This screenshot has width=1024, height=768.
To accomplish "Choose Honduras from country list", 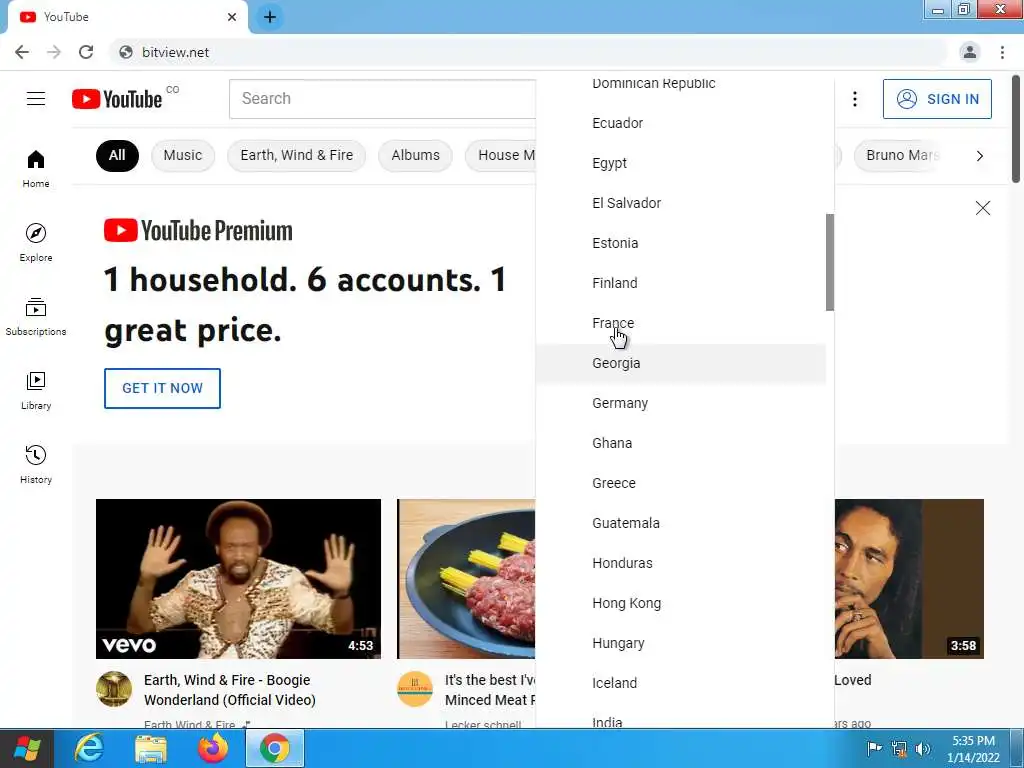I will click(680, 563).
